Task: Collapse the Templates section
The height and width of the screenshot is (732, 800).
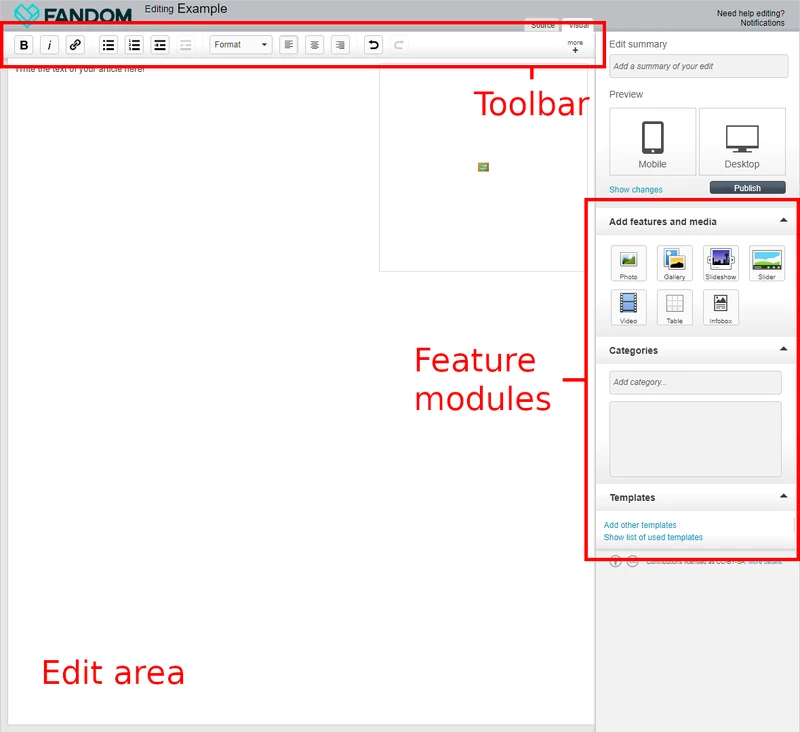Action: tap(783, 495)
